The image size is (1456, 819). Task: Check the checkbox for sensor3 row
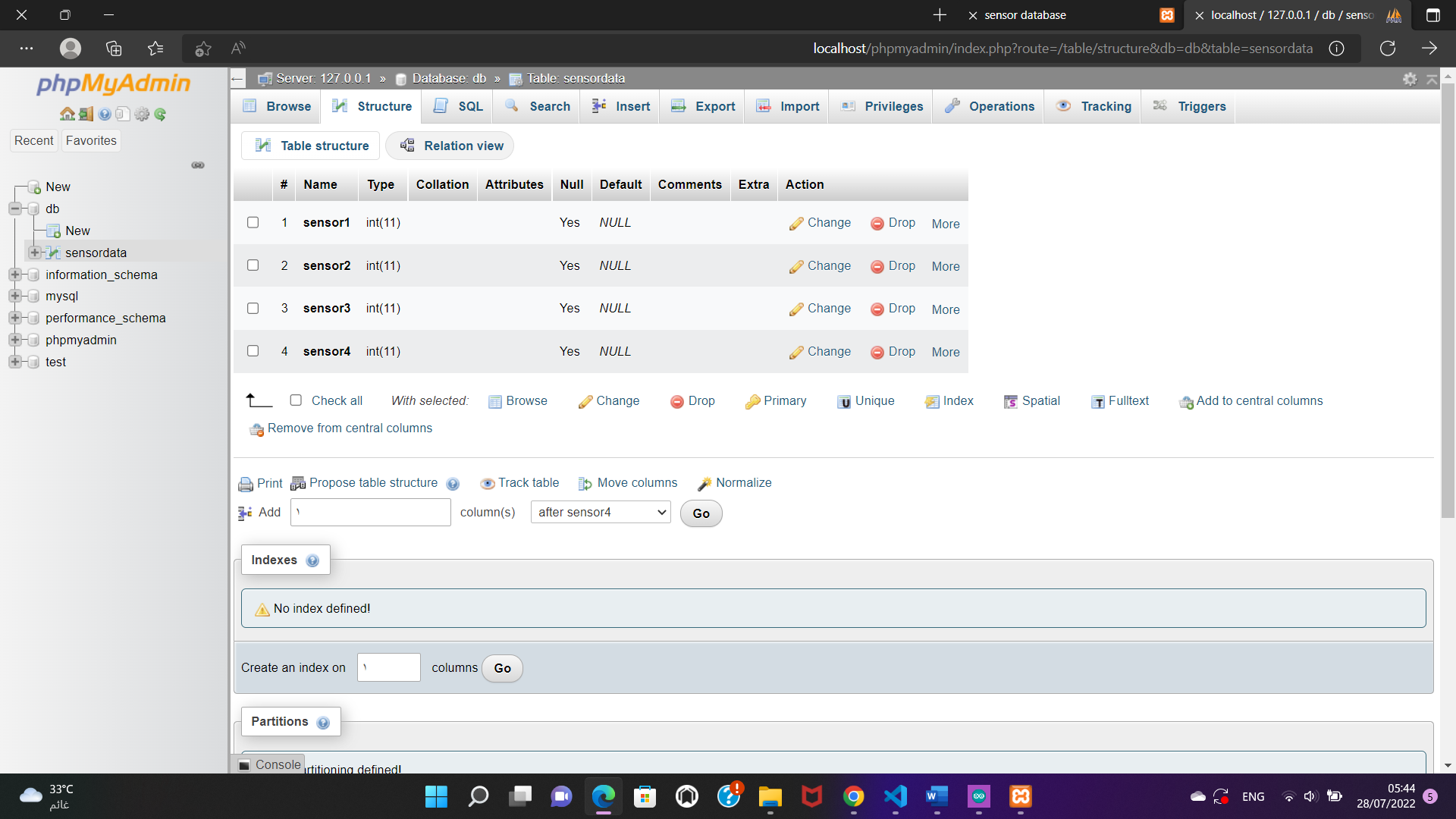coord(253,308)
